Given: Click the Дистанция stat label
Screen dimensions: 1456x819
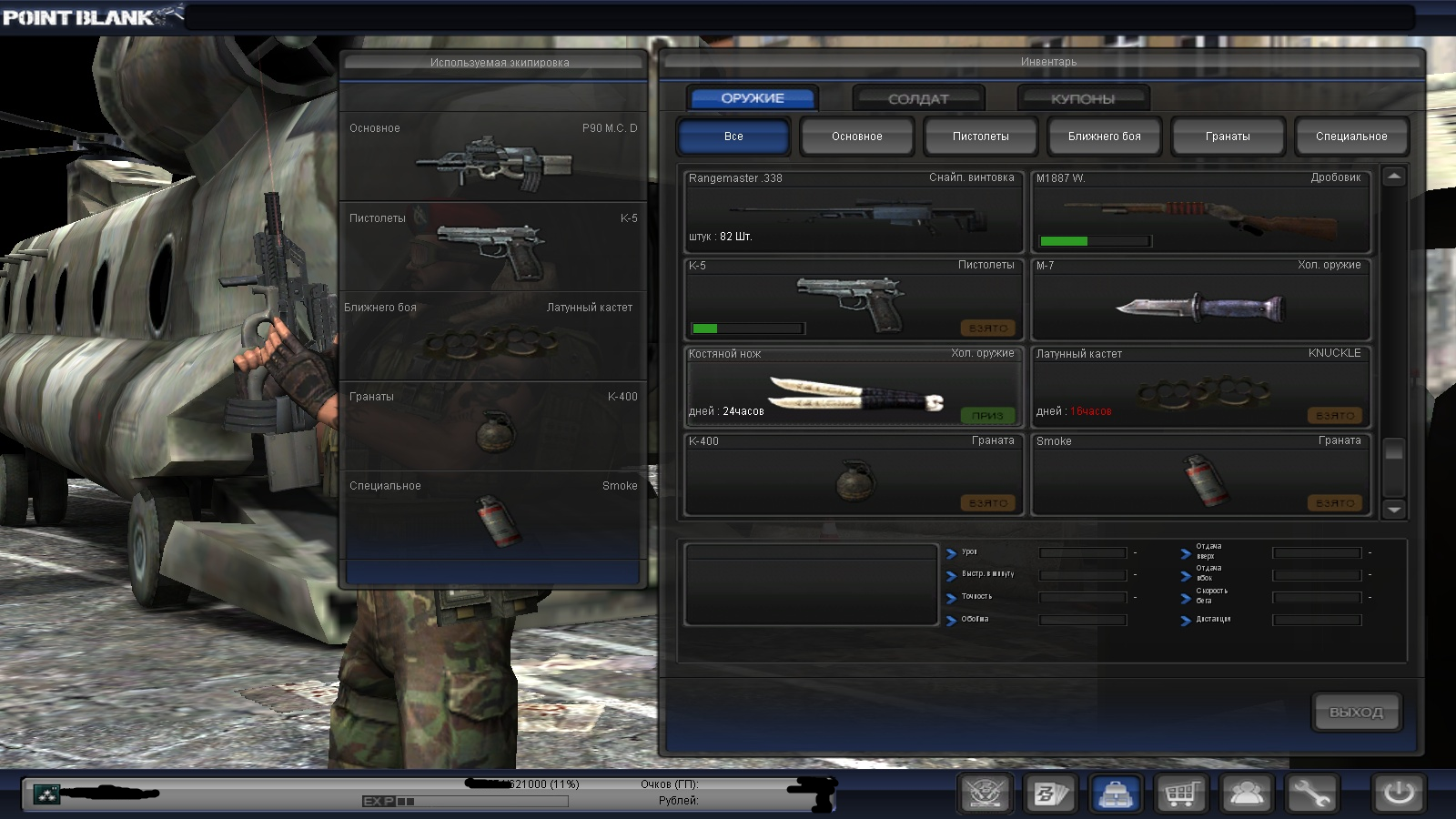Looking at the screenshot, I should (x=1213, y=619).
